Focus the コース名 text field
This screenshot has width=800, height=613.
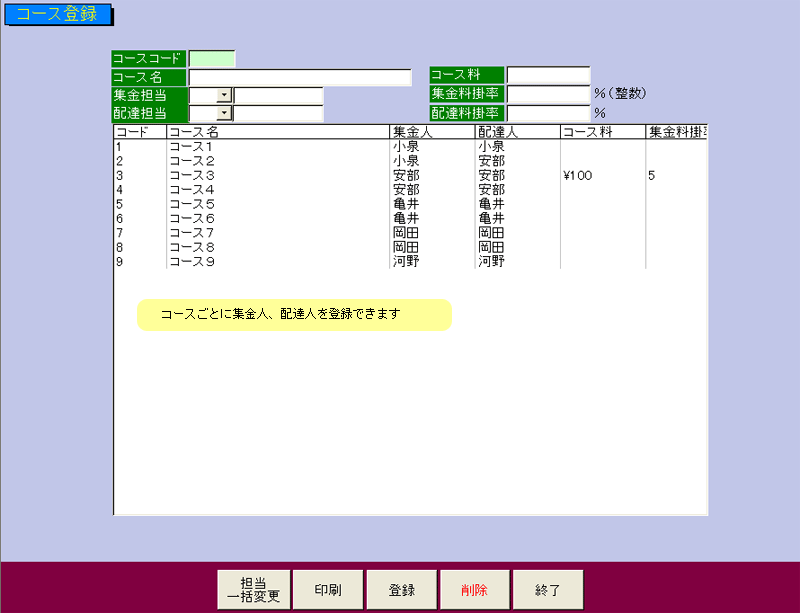(x=300, y=77)
